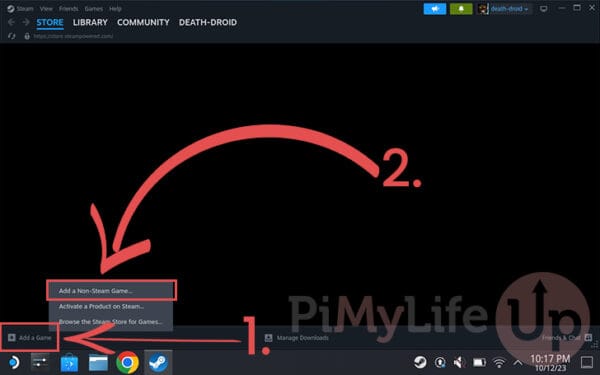The width and height of the screenshot is (600, 375).
Task: Click the store URL address text
Action: coord(73,36)
